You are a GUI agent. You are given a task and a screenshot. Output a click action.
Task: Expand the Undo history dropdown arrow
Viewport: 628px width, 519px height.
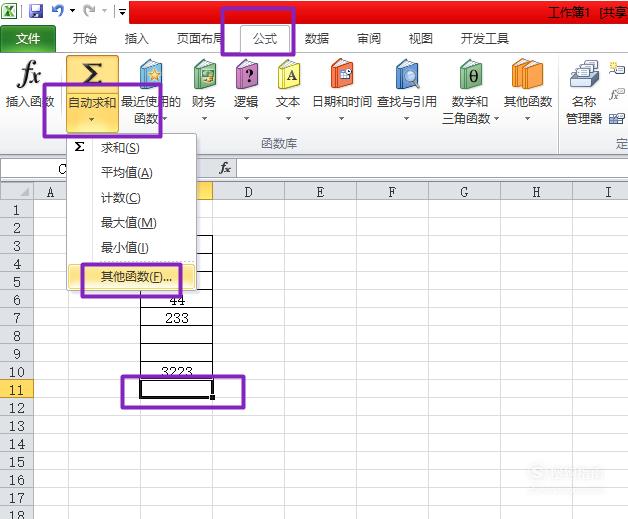(72, 11)
